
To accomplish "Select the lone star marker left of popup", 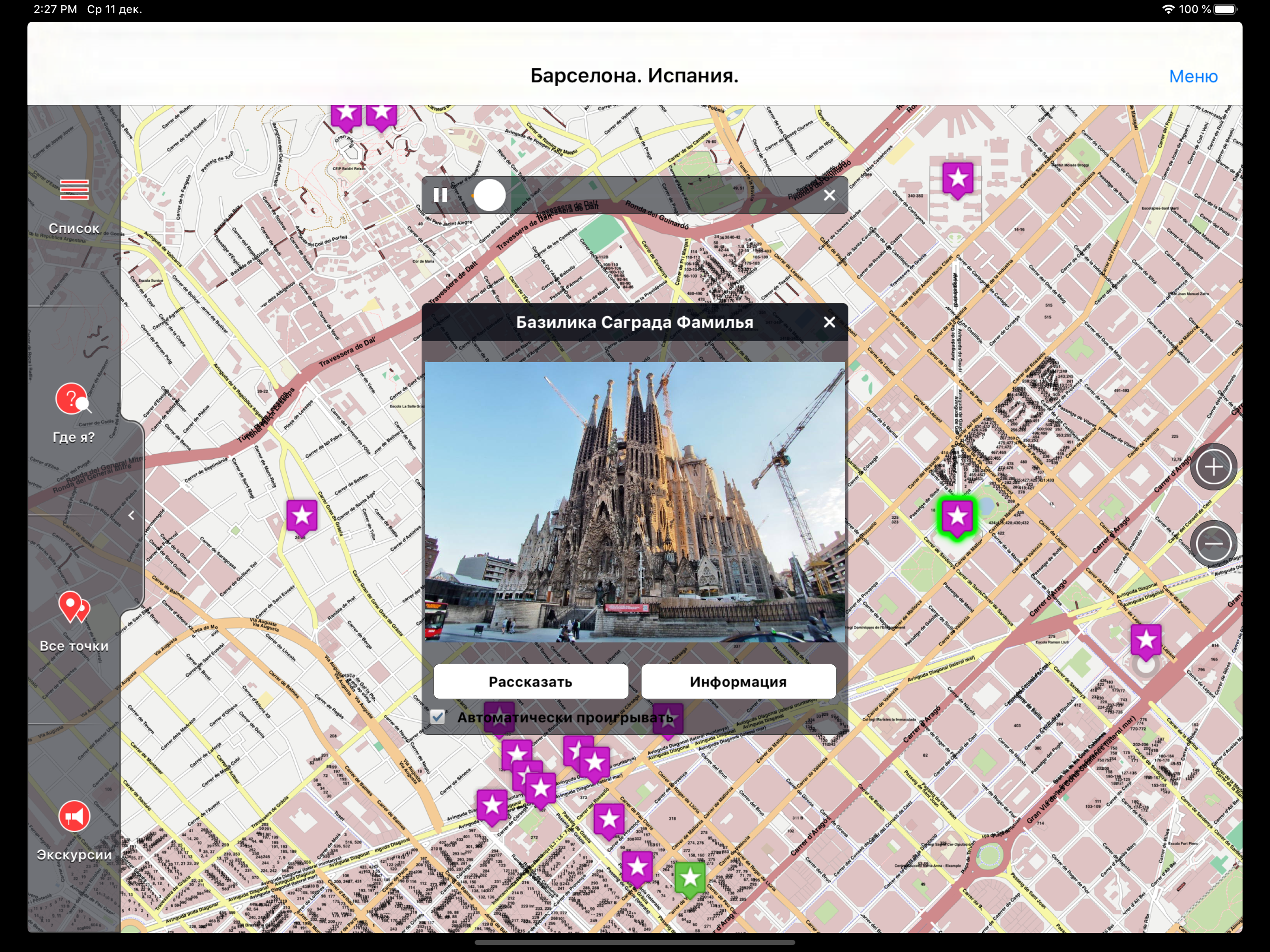I will pyautogui.click(x=302, y=518).
